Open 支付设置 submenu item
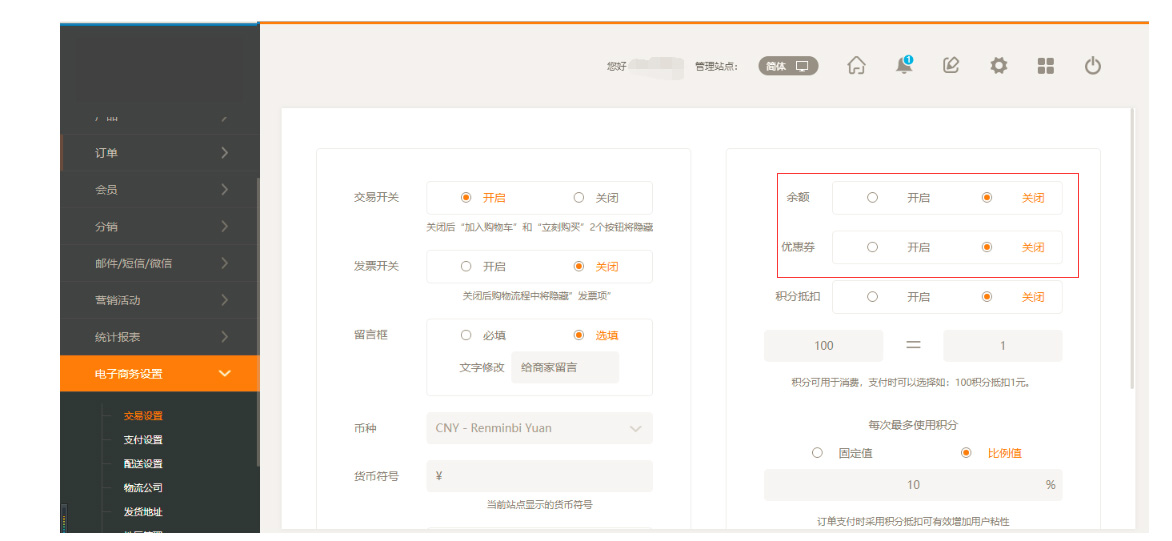 tap(143, 440)
